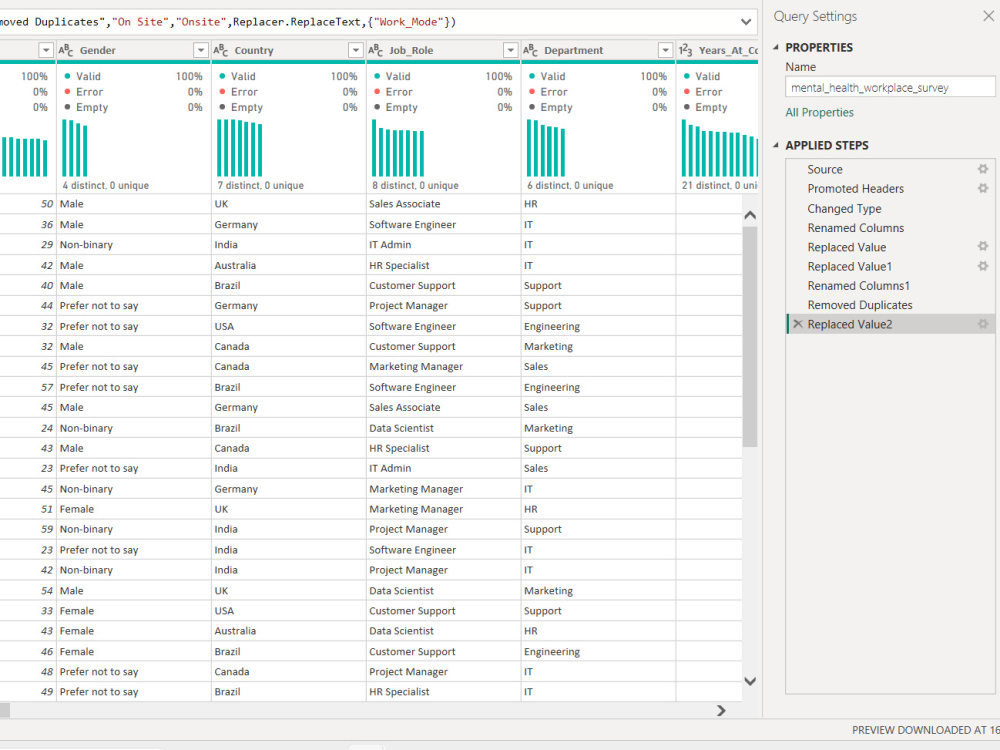Image resolution: width=1000 pixels, height=750 pixels.
Task: Close the Query Settings pane
Action: point(989,16)
